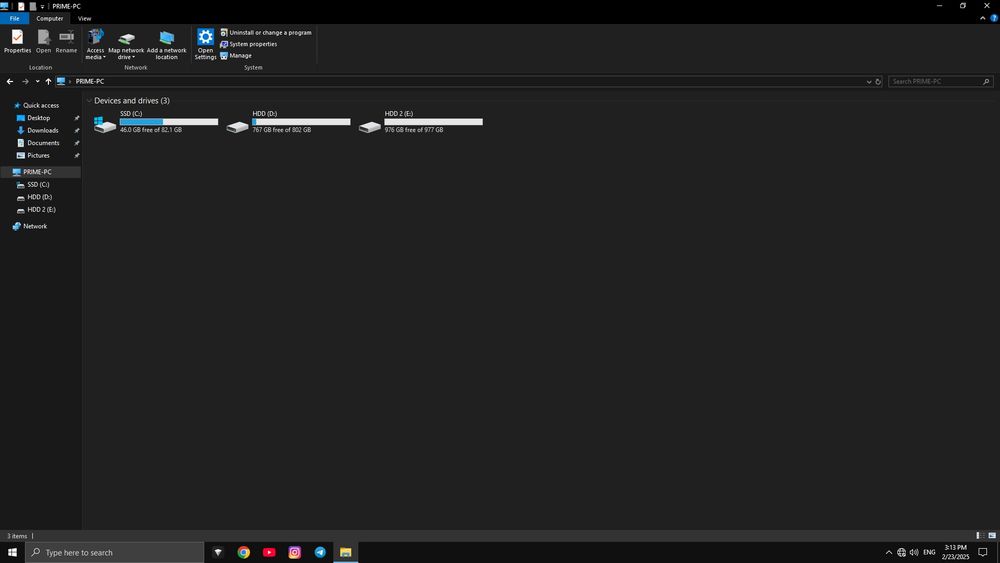This screenshot has width=1000, height=563.
Task: Click the HDD 2 (E:) usage bar
Action: tap(434, 122)
